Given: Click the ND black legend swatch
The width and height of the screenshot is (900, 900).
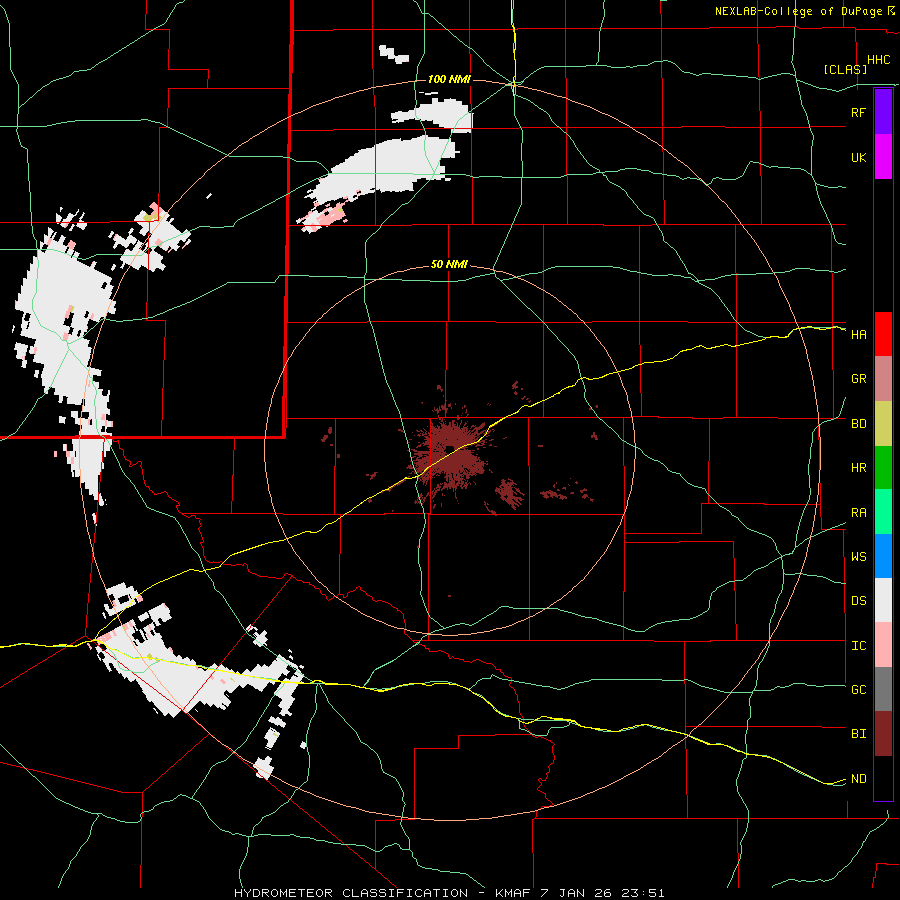Looking at the screenshot, I should point(883,778).
